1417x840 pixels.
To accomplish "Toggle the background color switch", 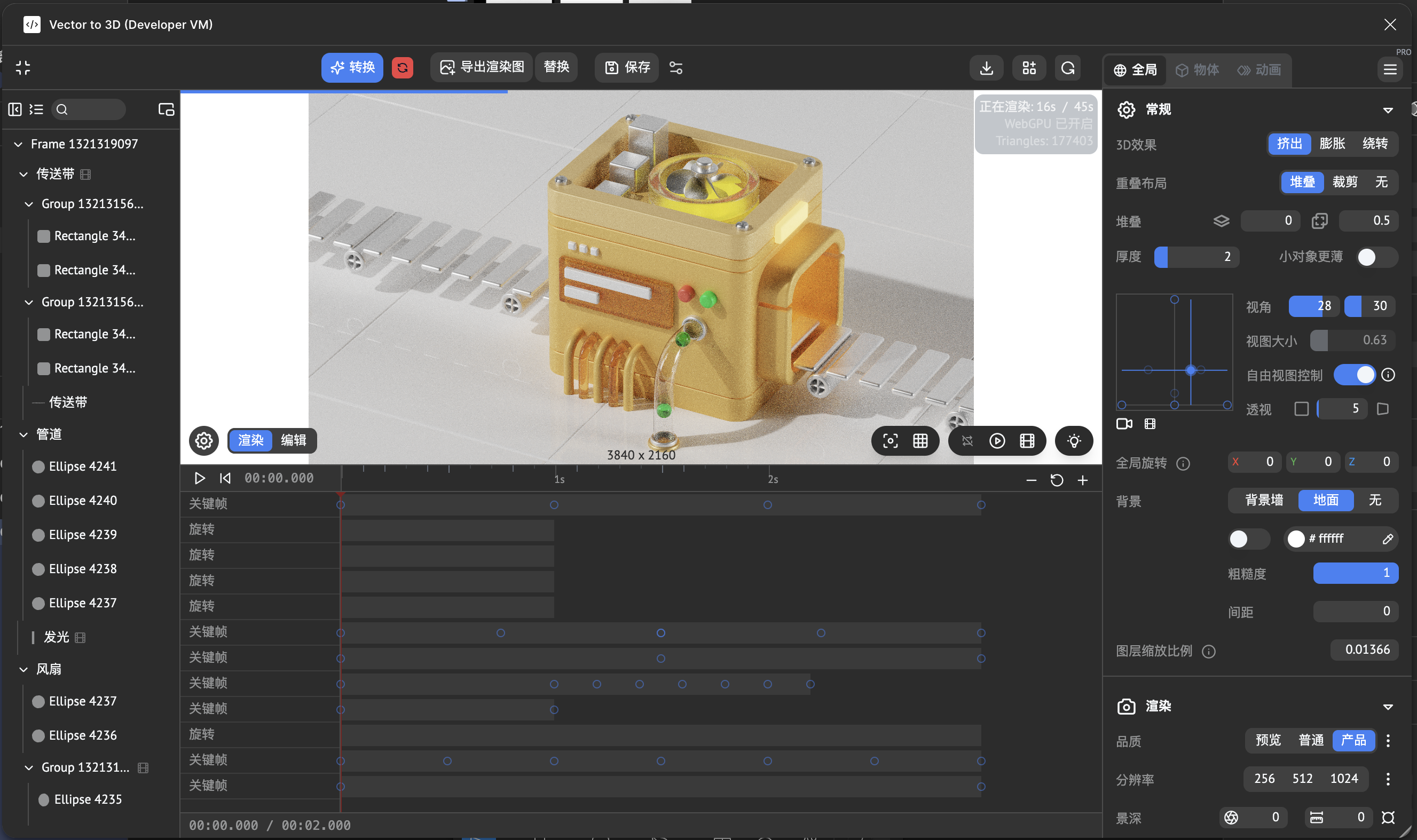I will tap(1248, 539).
